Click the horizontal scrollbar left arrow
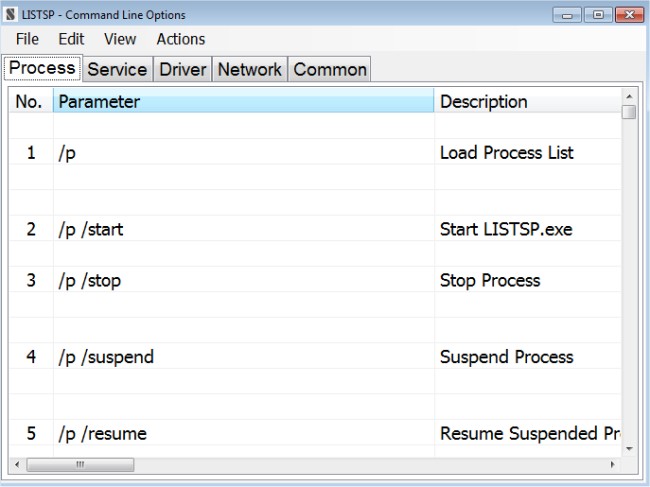This screenshot has width=650, height=487. (x=17, y=465)
